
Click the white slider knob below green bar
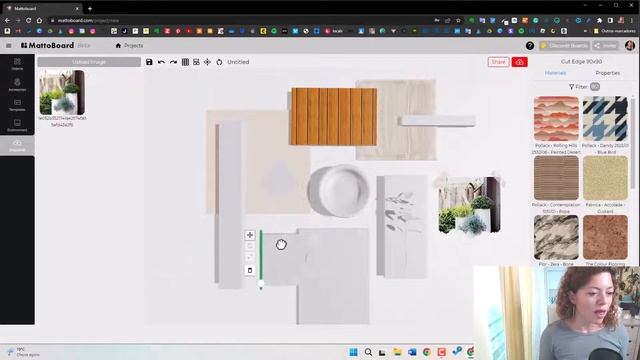coord(261,283)
